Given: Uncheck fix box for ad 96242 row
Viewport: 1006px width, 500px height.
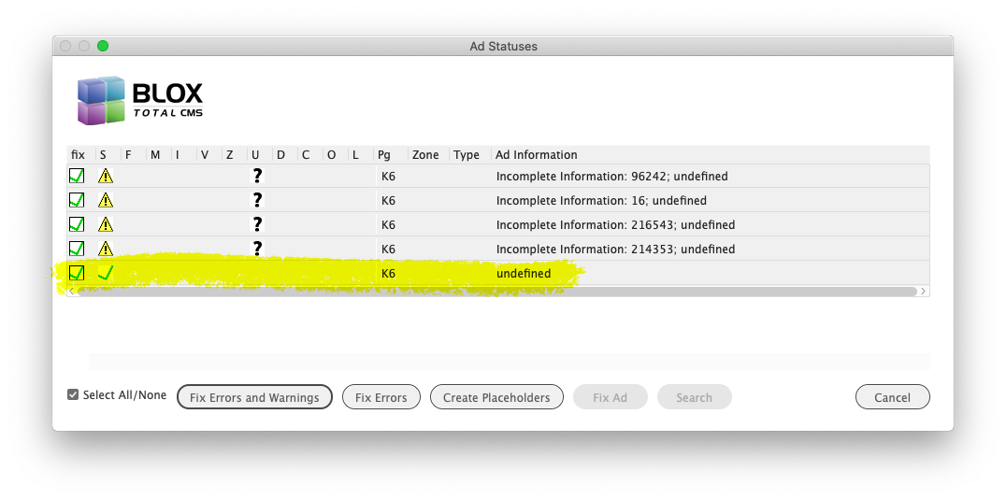Looking at the screenshot, I should 76,176.
